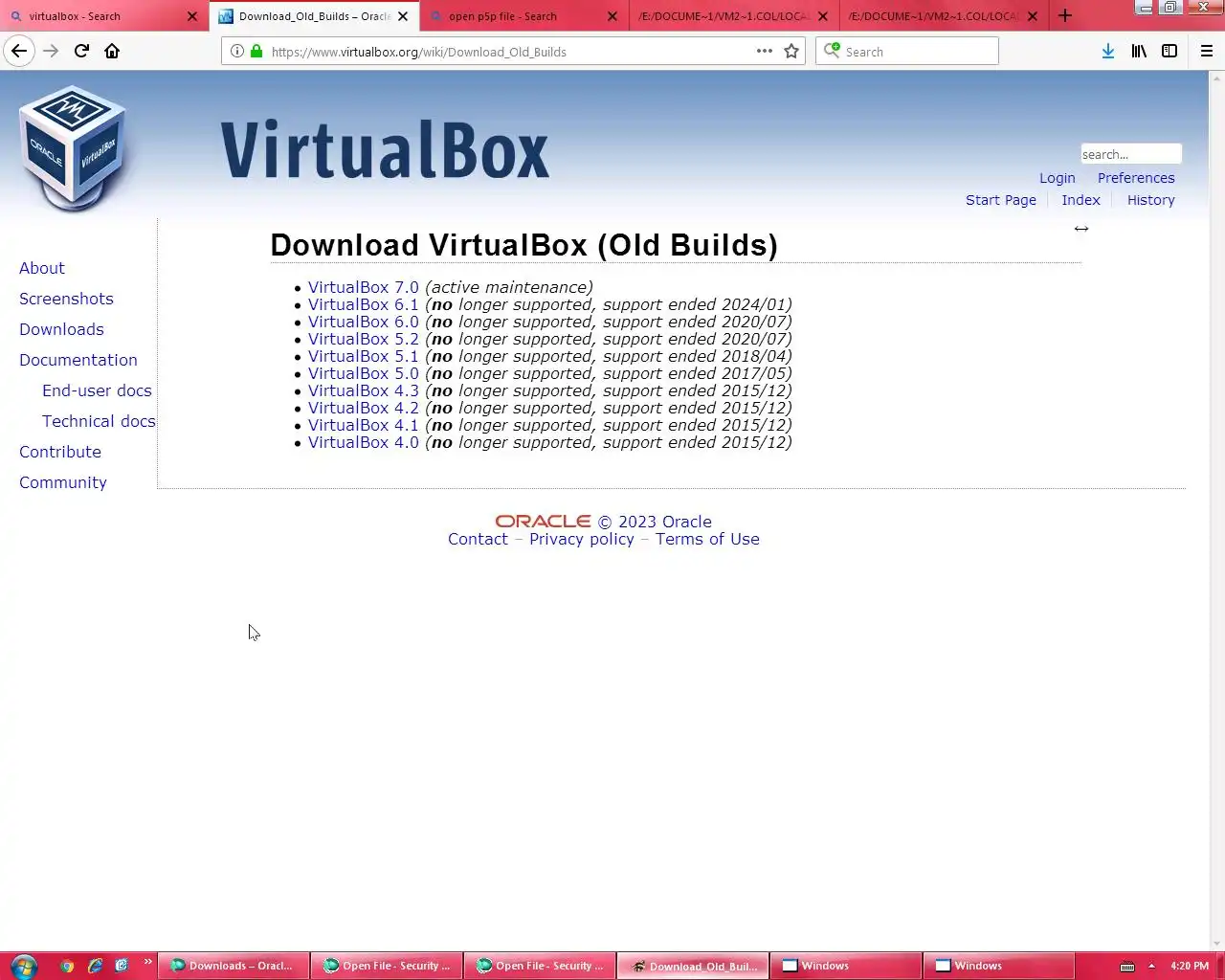The height and width of the screenshot is (980, 1225).
Task: Open VirtualBox 4.1 builds link
Action: point(364,425)
